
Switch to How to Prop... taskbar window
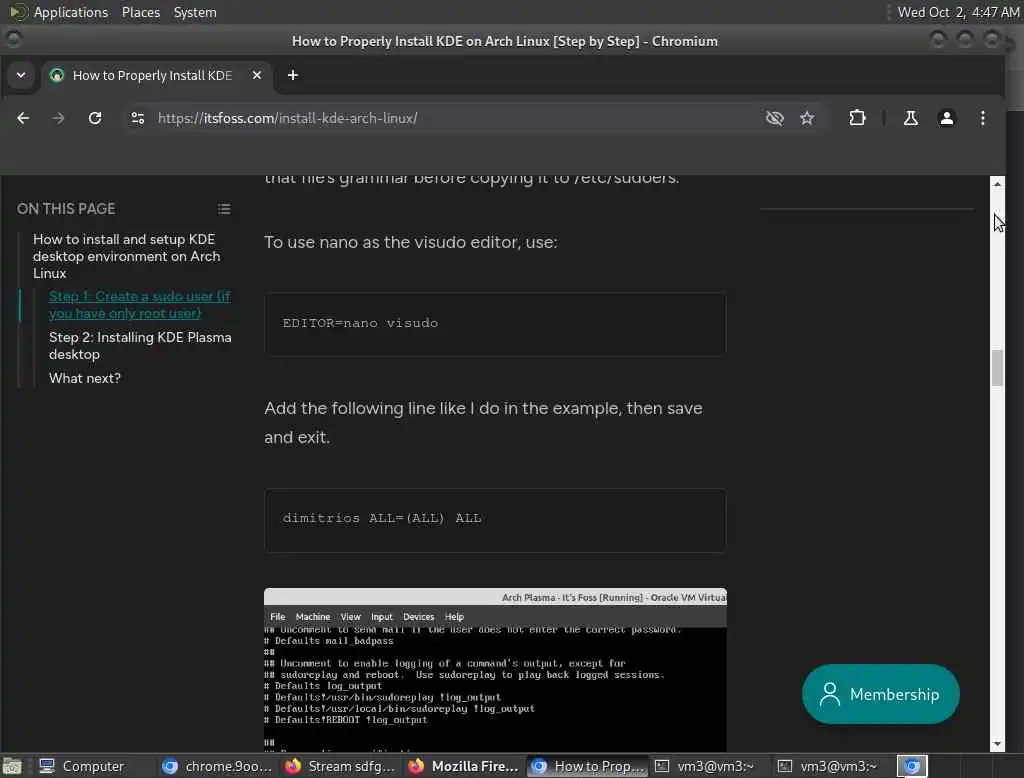click(x=586, y=766)
